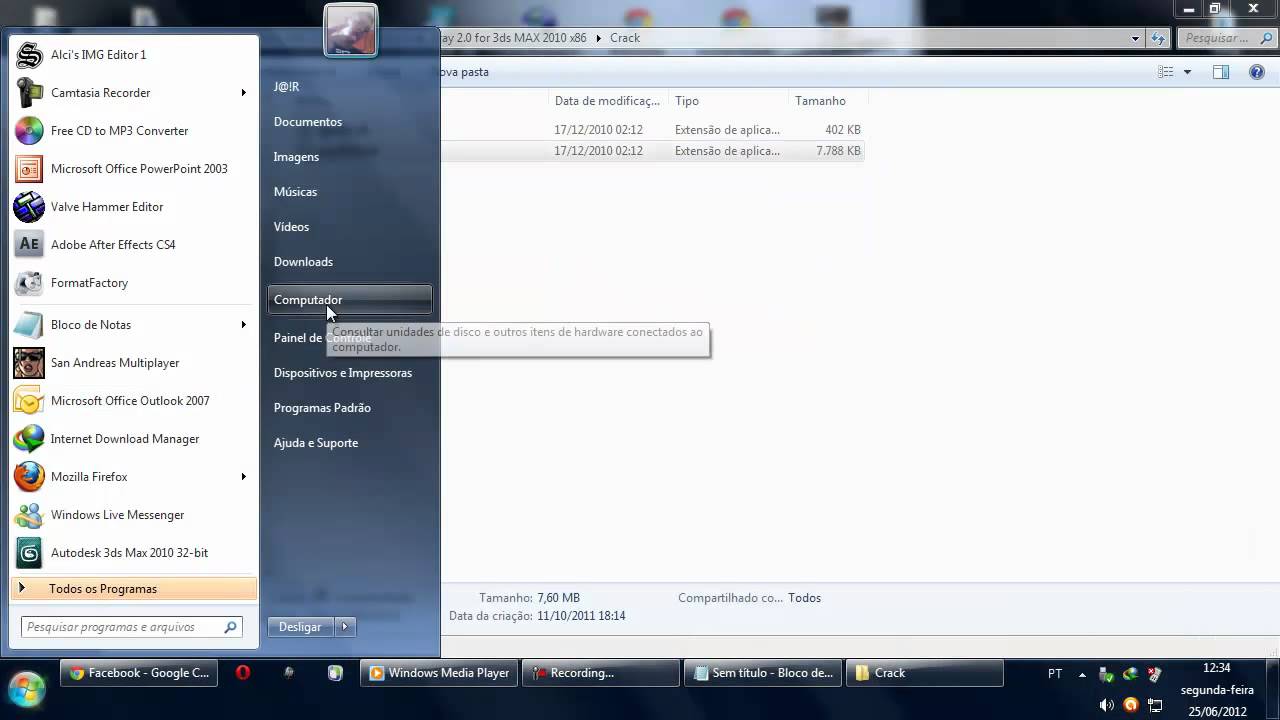Launch Windows Live Messenger icon
This screenshot has height=720, width=1280.
pyautogui.click(x=29, y=515)
